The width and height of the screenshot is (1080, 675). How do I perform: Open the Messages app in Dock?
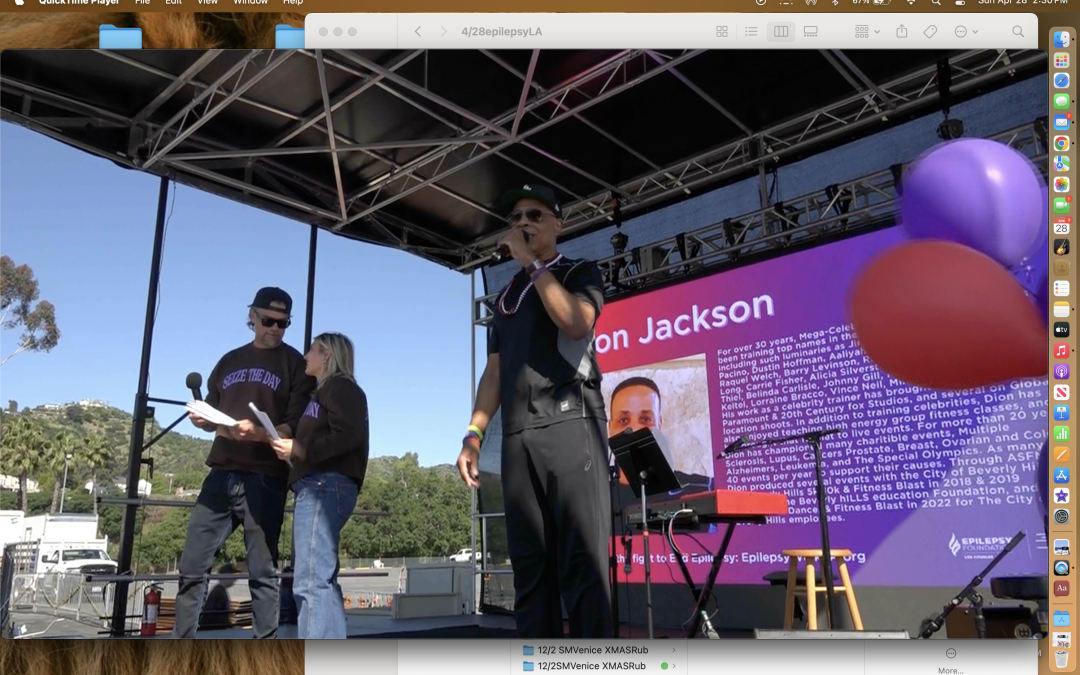[1061, 101]
